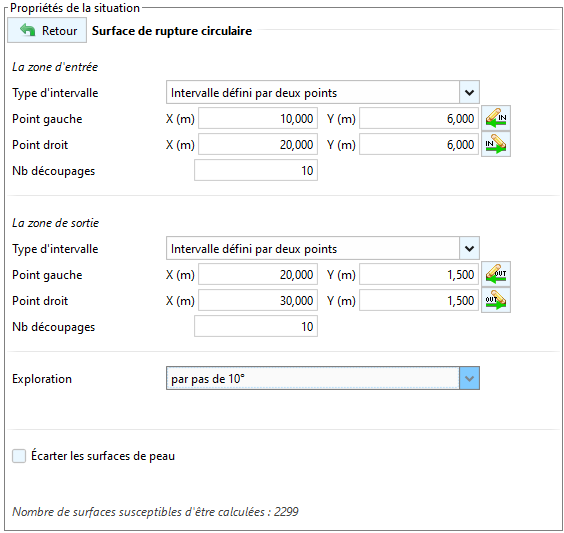Go back with the Retour button
The height and width of the screenshot is (533, 564).
(x=47, y=30)
